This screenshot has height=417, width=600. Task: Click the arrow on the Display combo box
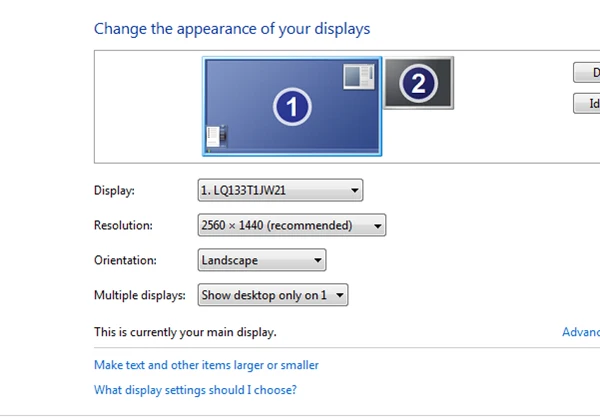(355, 190)
